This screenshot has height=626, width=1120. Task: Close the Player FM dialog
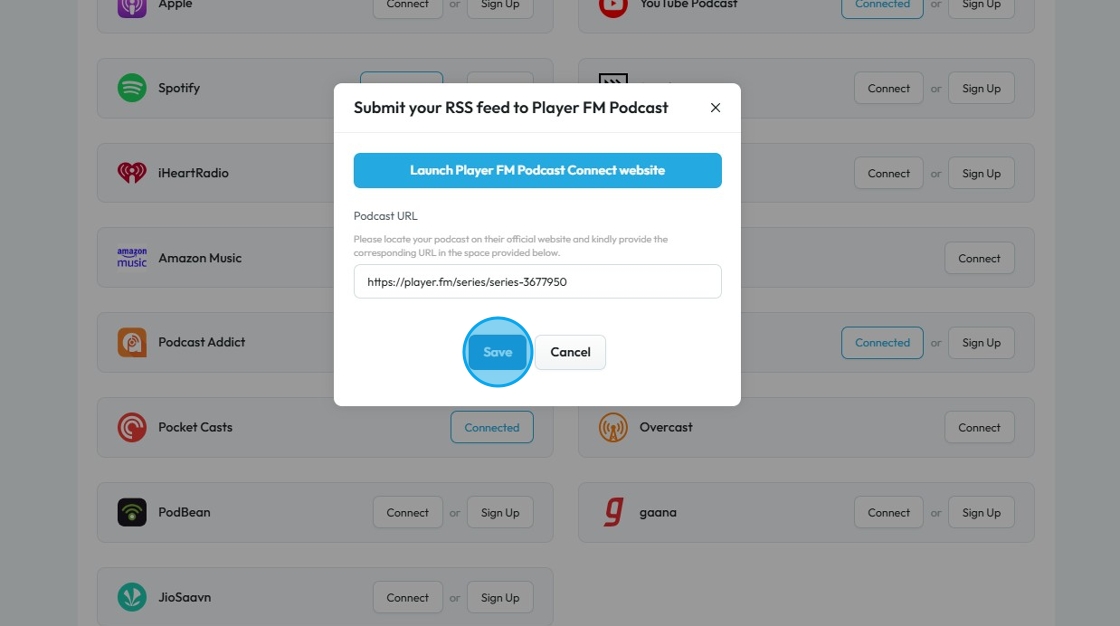click(x=715, y=108)
